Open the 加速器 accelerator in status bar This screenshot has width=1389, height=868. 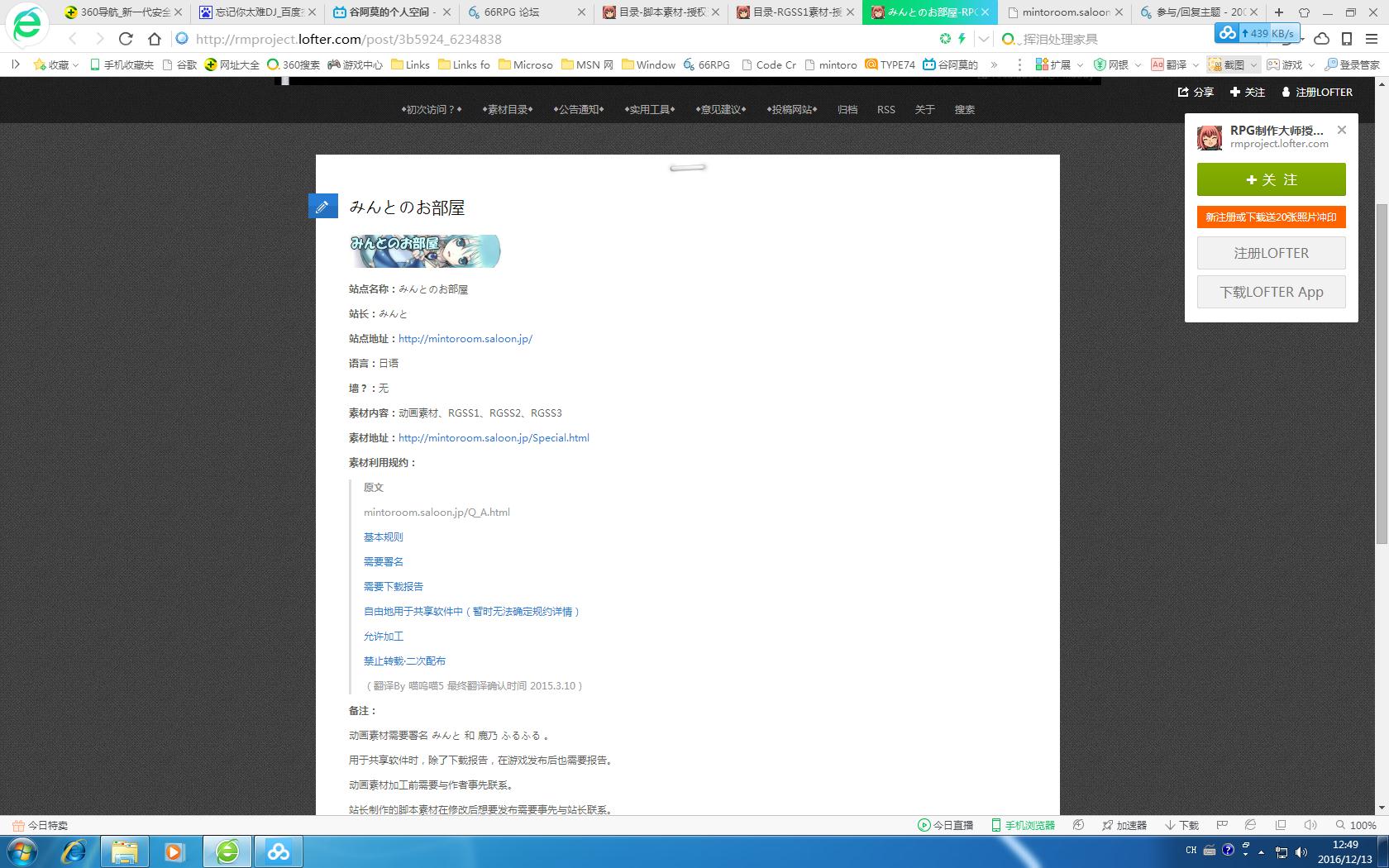[x=1124, y=825]
